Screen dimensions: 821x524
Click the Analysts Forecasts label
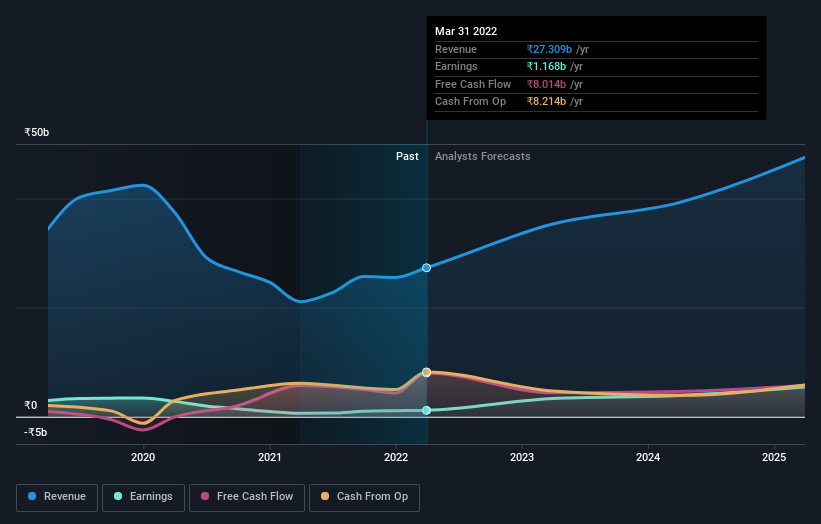(x=483, y=156)
